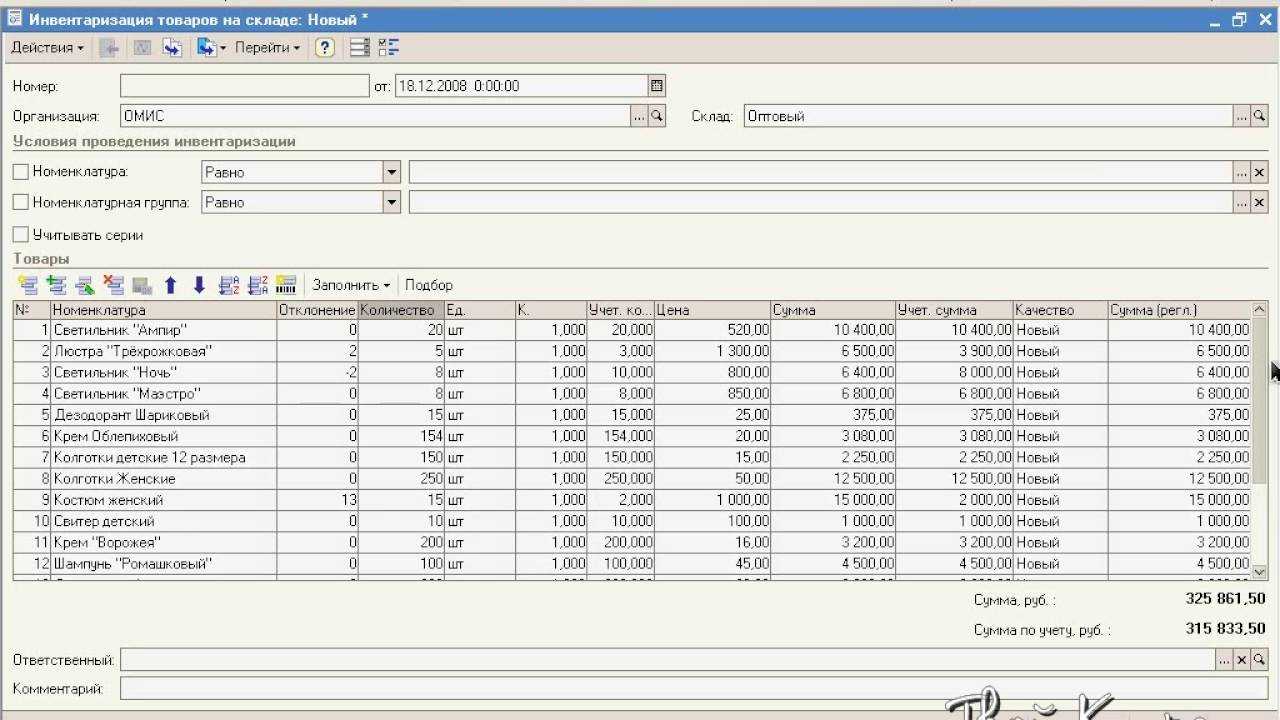Open selection with the Склад ellipsis button
This screenshot has height=720, width=1280.
[1242, 116]
